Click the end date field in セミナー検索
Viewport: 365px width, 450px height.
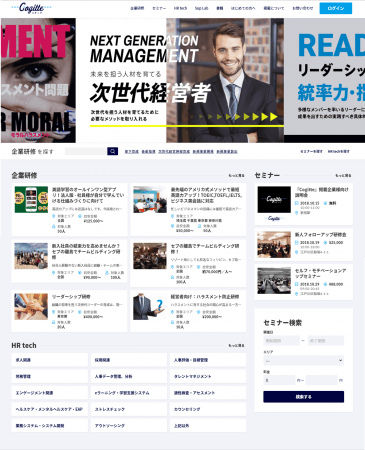[326, 341]
